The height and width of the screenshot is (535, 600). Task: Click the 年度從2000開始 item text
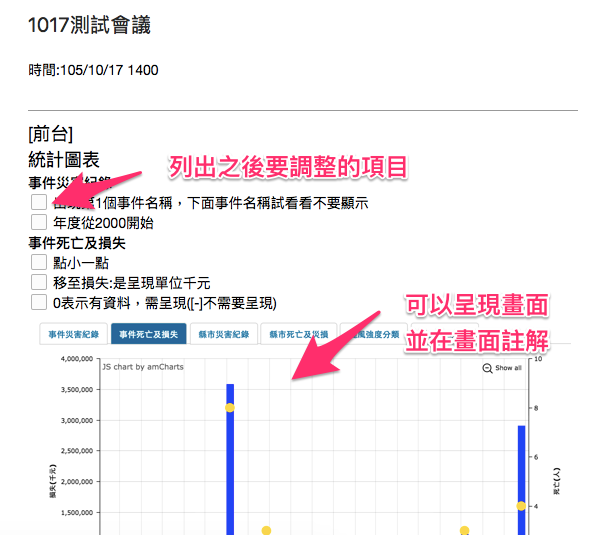pos(103,223)
